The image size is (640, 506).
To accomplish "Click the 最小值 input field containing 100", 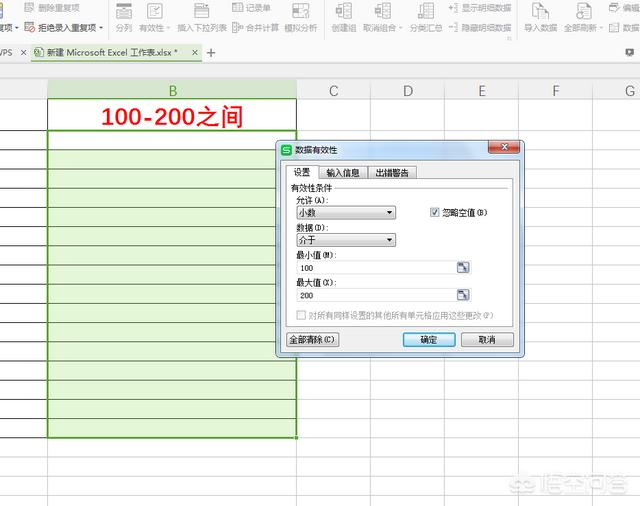I will [376, 268].
